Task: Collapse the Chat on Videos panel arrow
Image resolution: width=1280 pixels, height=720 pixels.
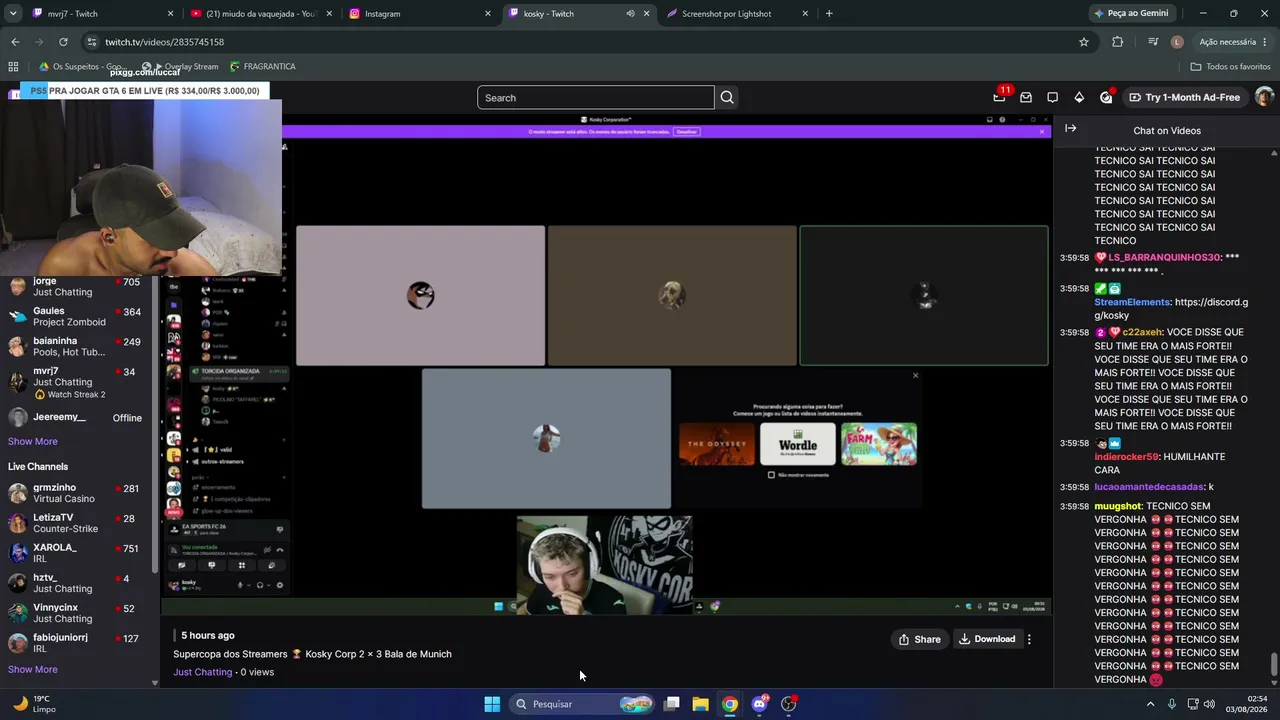Action: pyautogui.click(x=1070, y=129)
